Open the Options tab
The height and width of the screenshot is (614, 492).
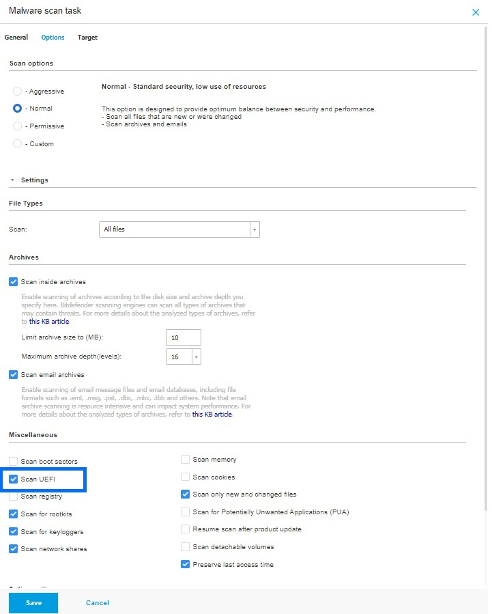click(52, 38)
